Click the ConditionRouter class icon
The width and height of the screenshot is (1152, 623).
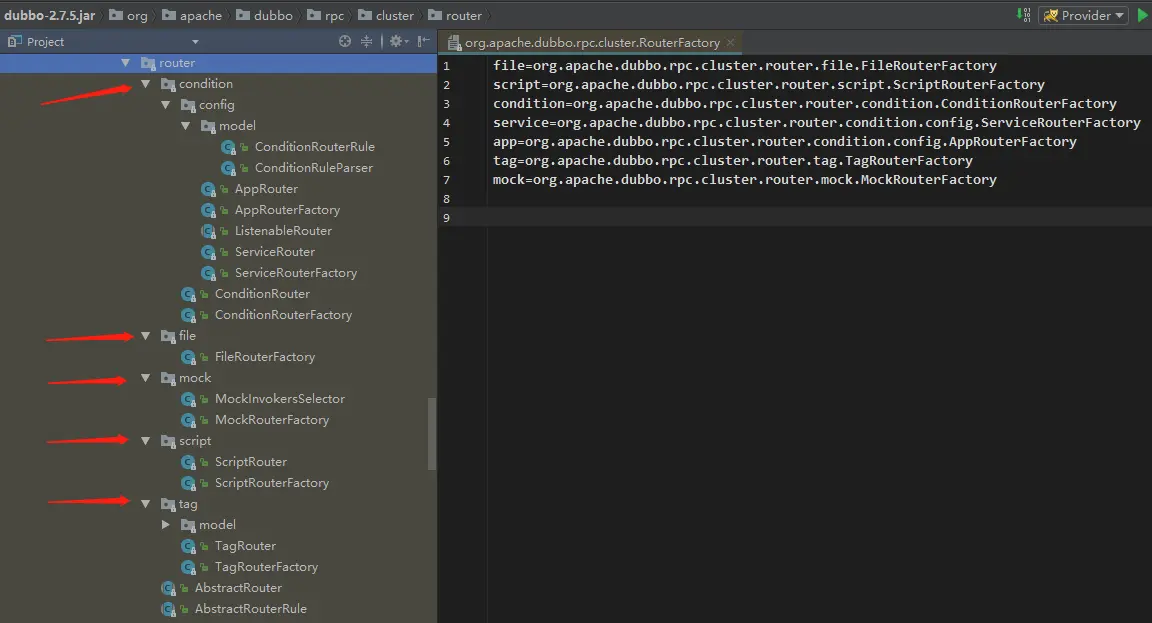[x=189, y=295]
